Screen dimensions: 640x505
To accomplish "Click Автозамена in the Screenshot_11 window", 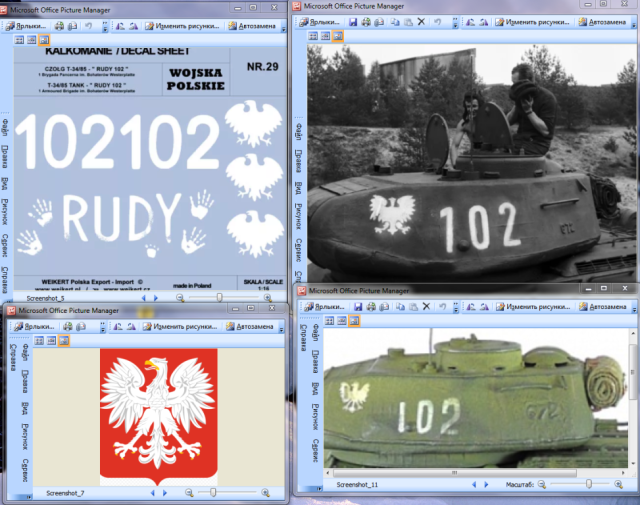I will [x=603, y=307].
